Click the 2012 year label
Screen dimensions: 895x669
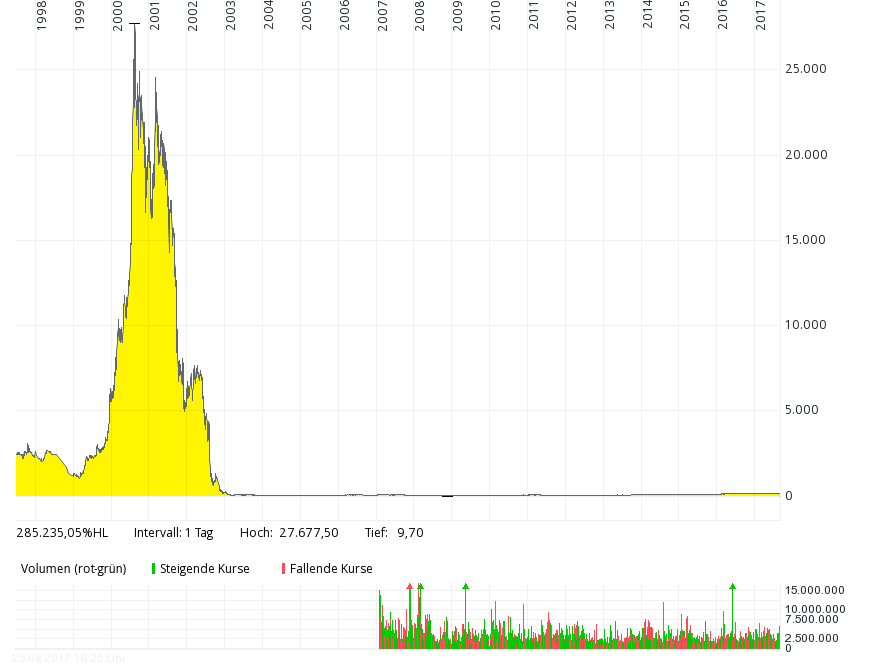pyautogui.click(x=571, y=15)
